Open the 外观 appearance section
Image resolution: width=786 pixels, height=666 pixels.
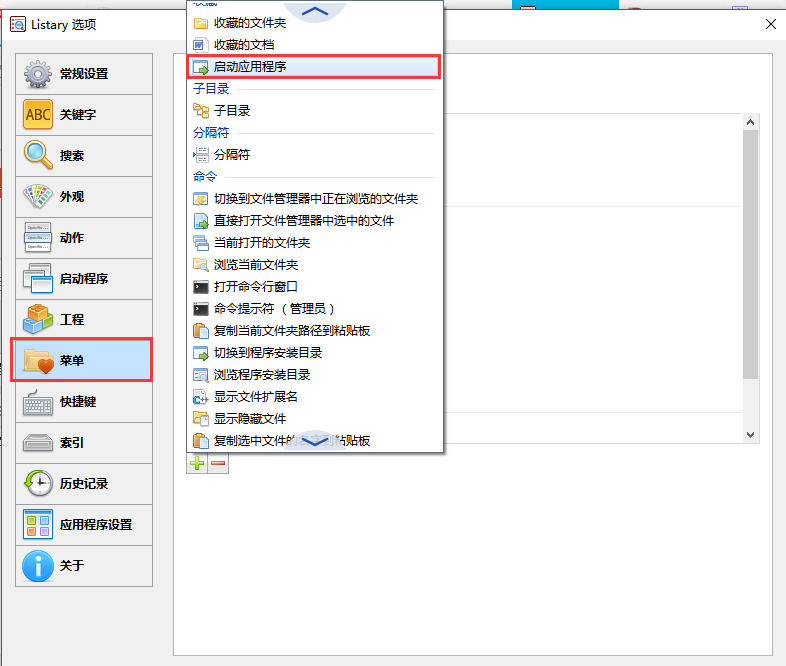(84, 197)
